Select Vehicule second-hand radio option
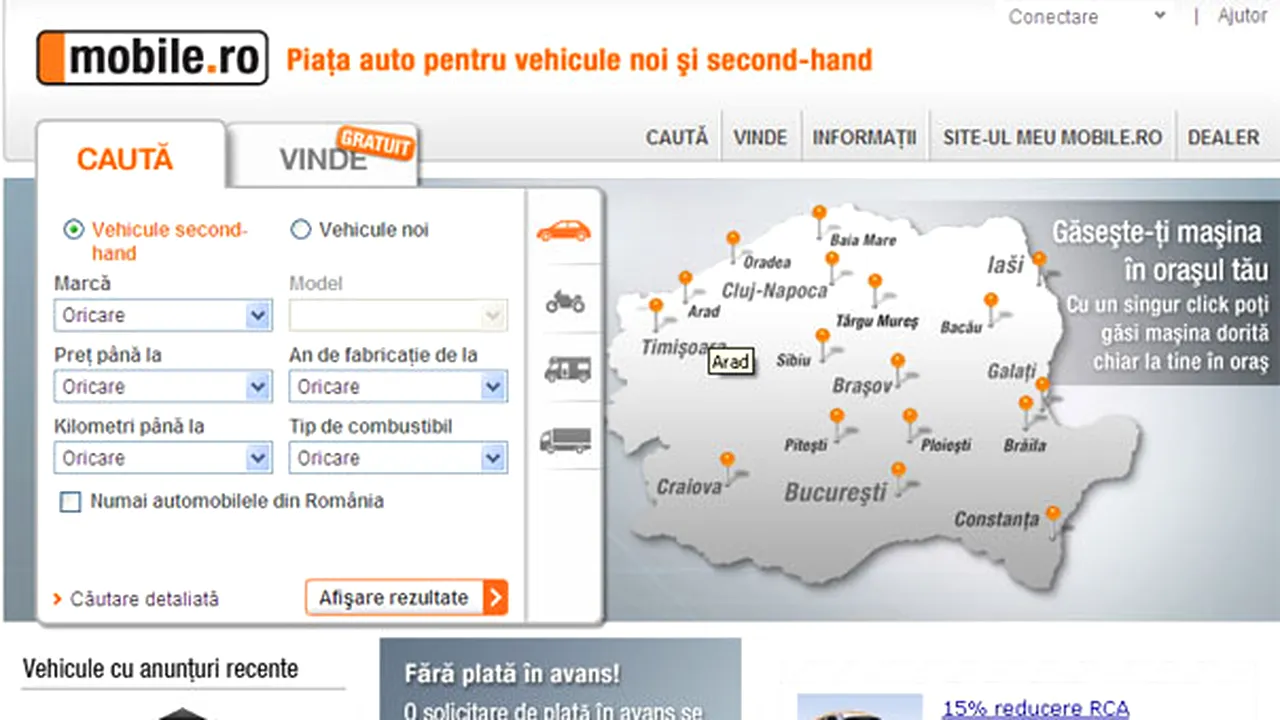The height and width of the screenshot is (720, 1280). pos(74,230)
